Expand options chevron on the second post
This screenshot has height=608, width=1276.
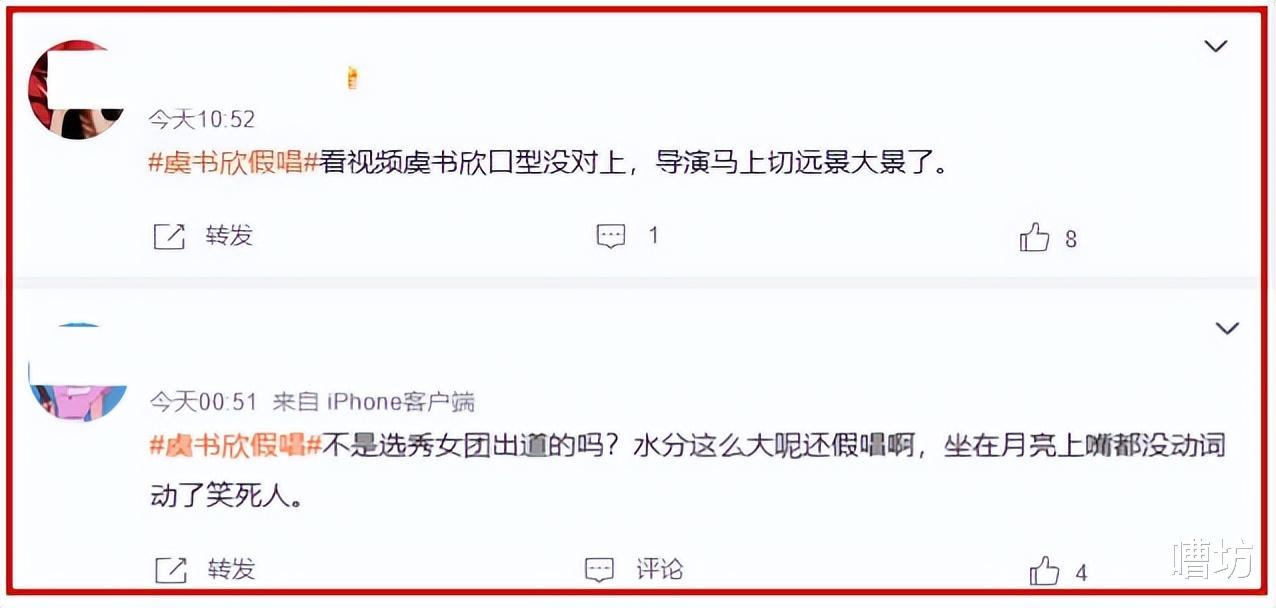[1226, 328]
